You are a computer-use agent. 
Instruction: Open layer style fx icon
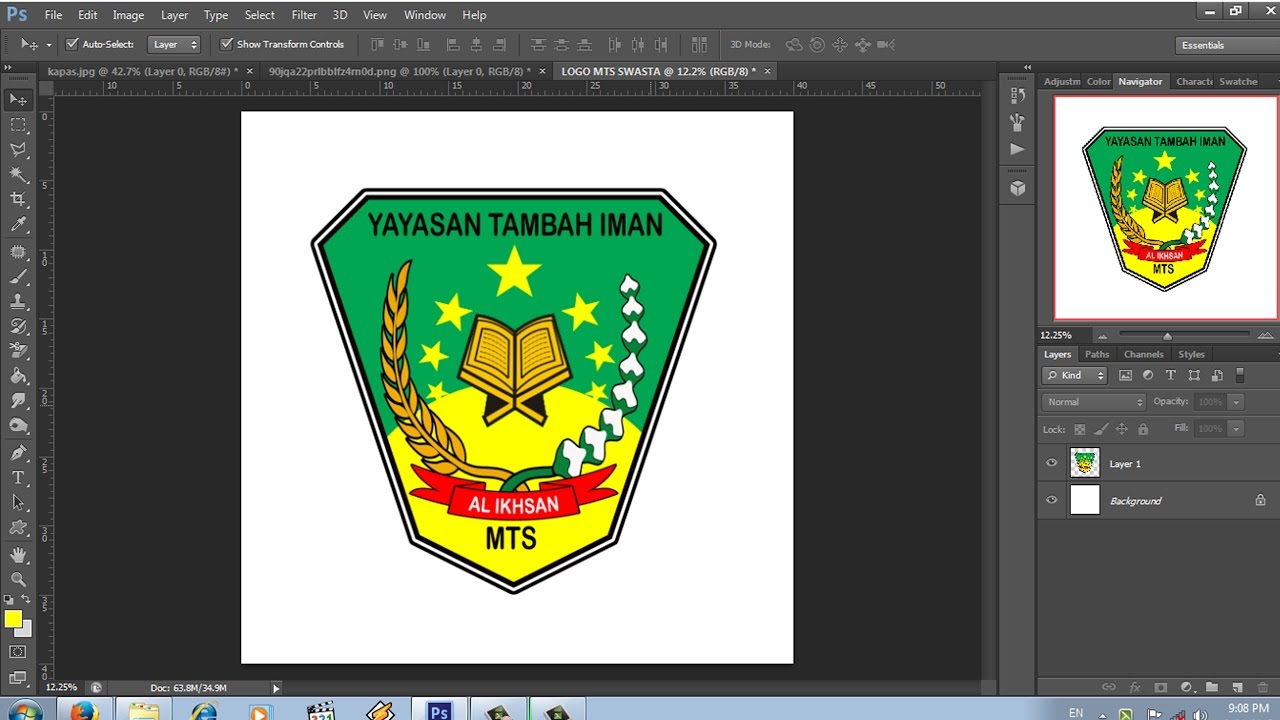point(1134,687)
